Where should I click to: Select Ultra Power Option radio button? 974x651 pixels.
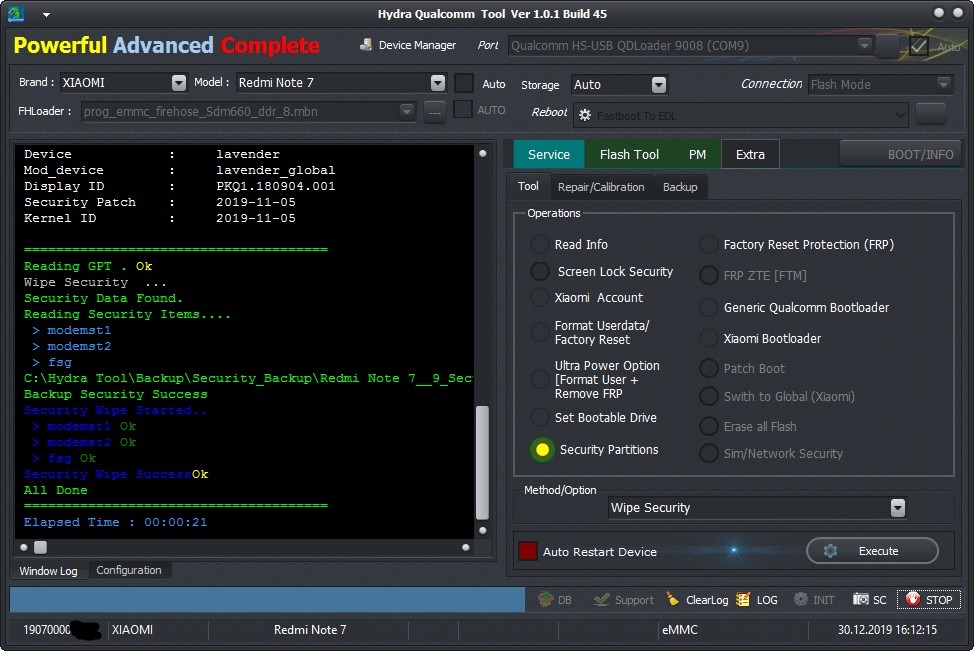[x=539, y=379]
